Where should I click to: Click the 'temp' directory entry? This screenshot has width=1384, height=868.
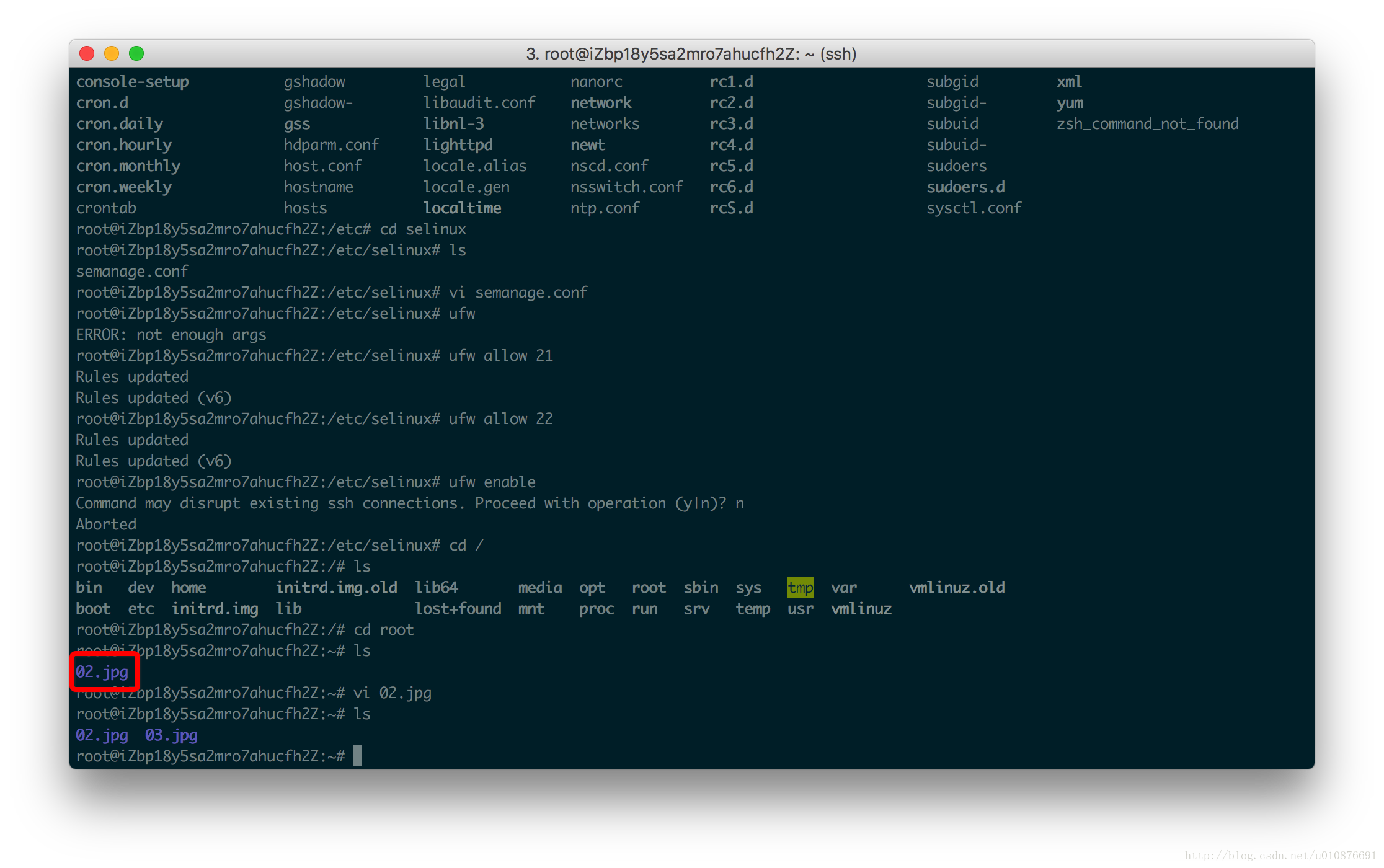[753, 609]
